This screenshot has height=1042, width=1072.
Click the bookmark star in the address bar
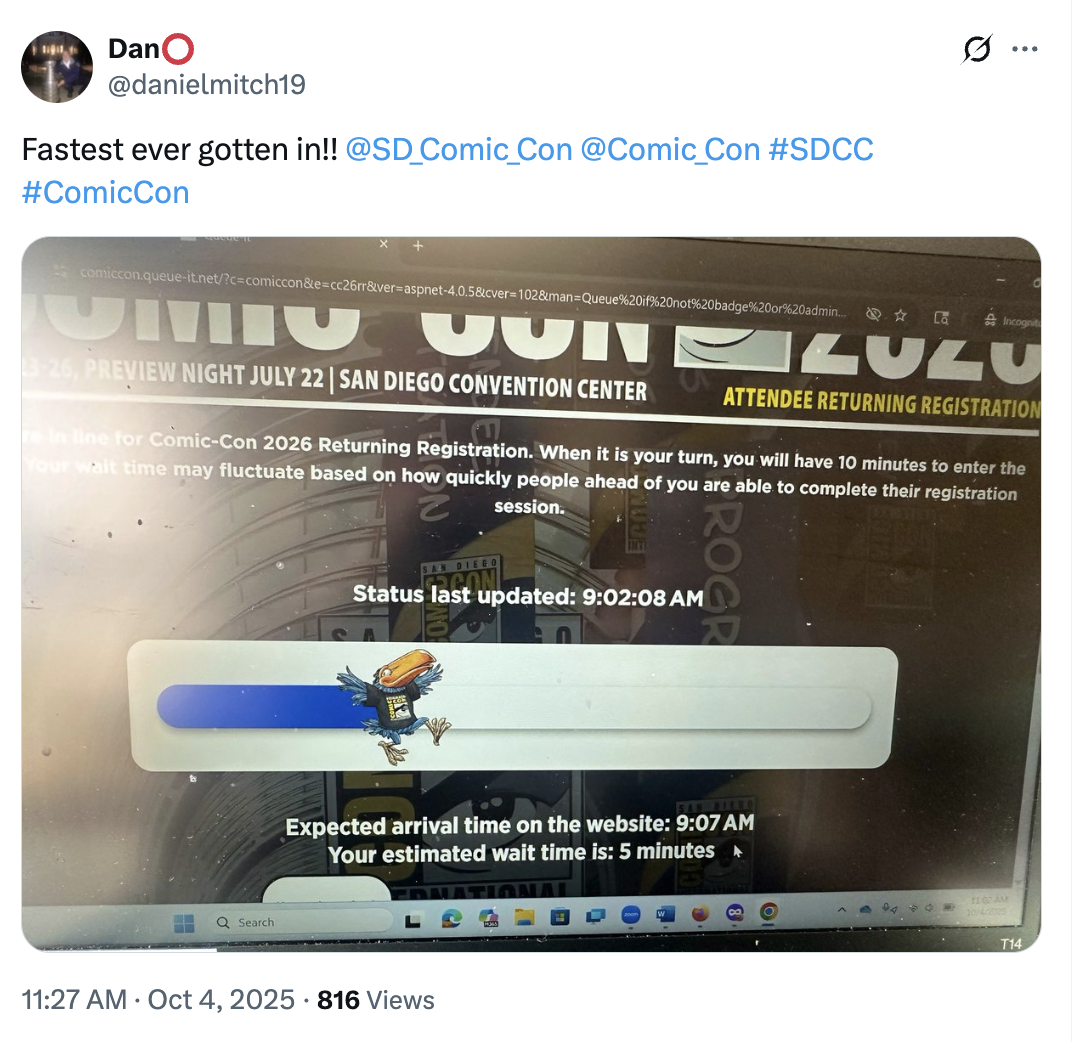click(900, 315)
